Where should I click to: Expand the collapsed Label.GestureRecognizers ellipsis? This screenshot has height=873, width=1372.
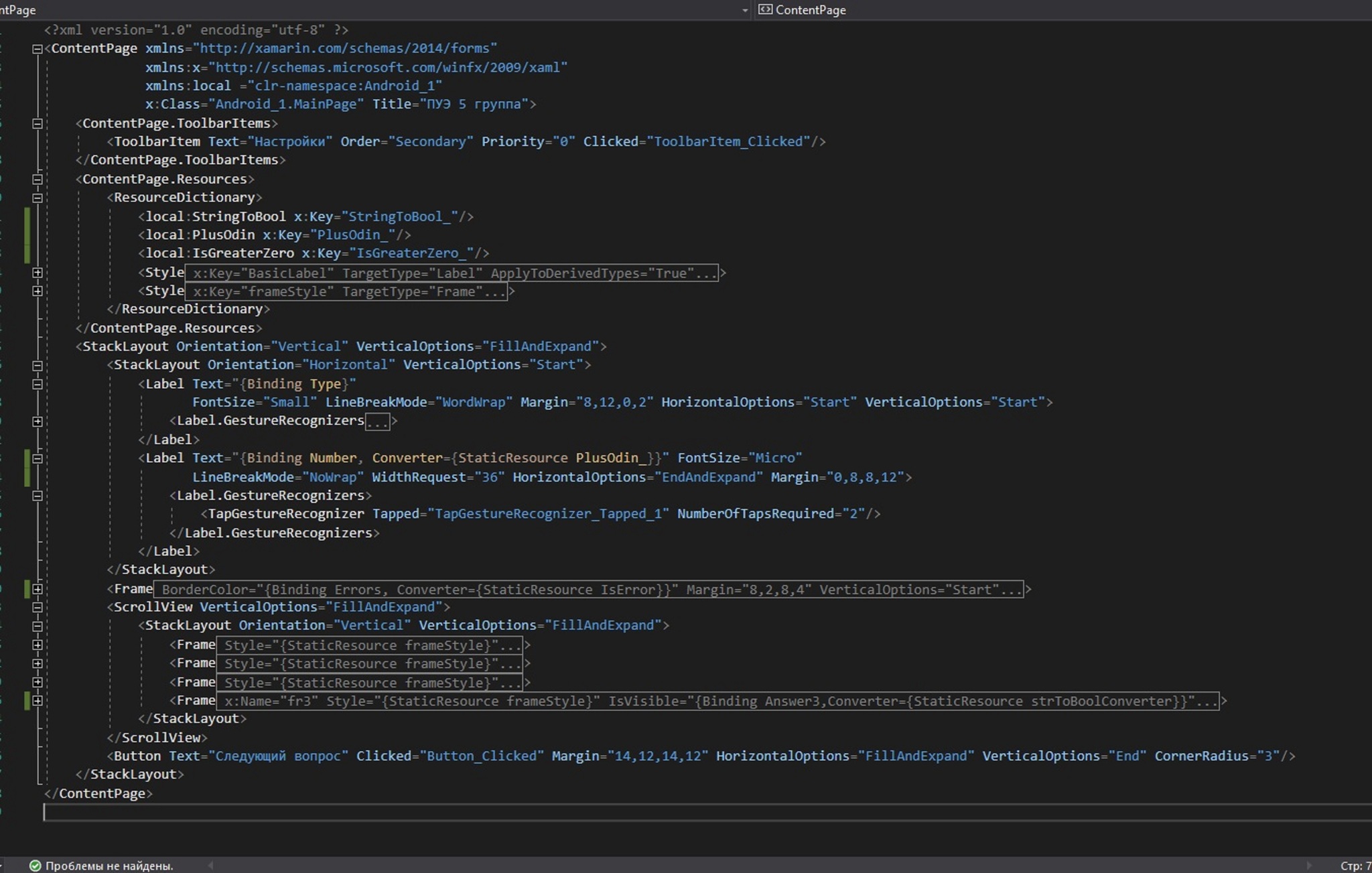pos(378,421)
